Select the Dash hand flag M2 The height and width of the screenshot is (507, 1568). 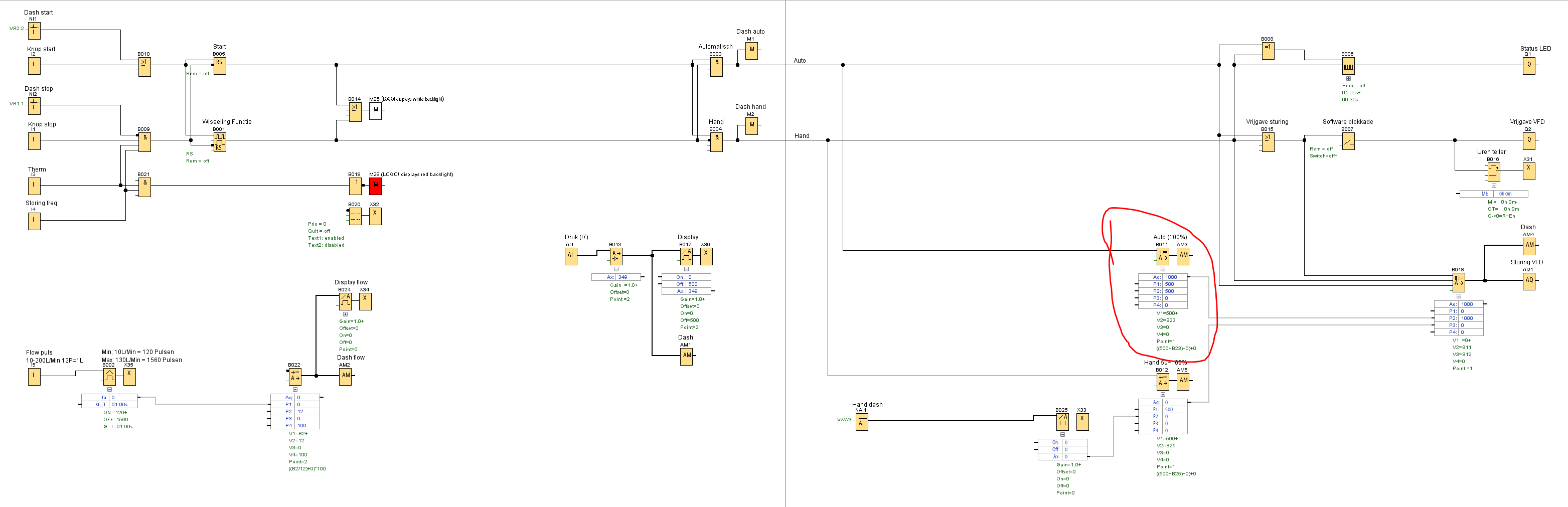pos(752,125)
